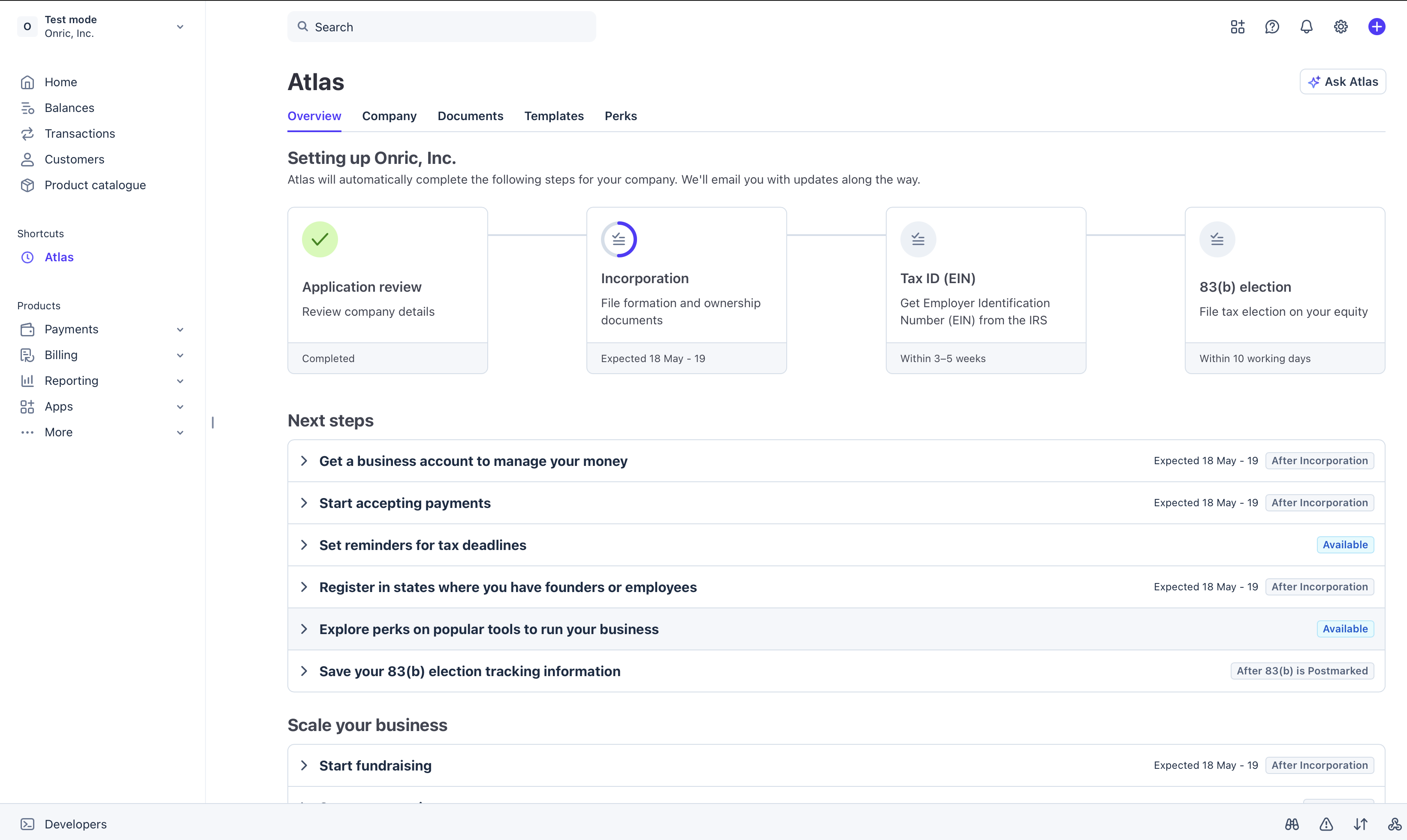The image size is (1407, 840).
Task: Click the blue plus create button
Action: pyautogui.click(x=1377, y=27)
